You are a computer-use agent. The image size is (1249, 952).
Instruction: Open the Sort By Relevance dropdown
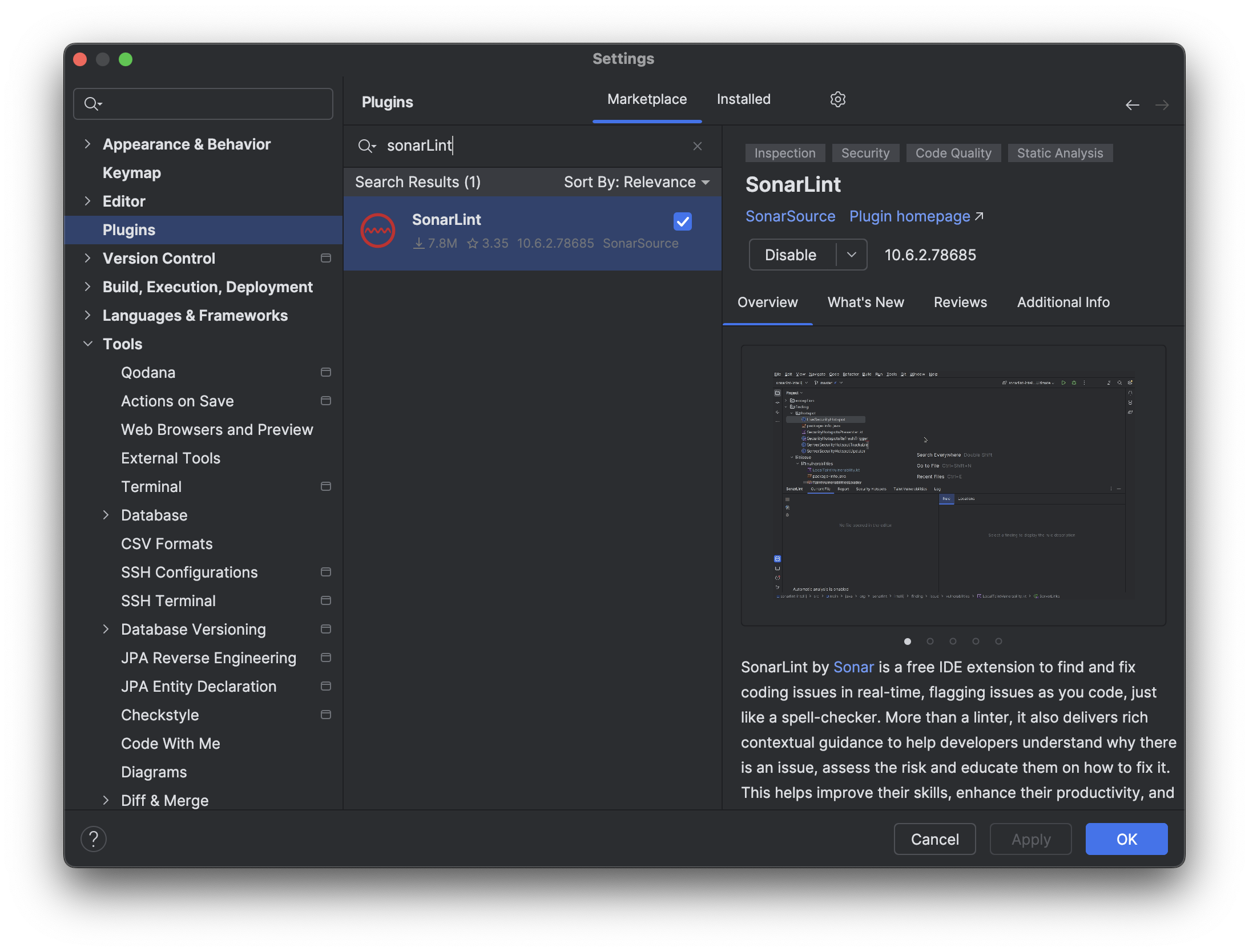pyautogui.click(x=636, y=182)
